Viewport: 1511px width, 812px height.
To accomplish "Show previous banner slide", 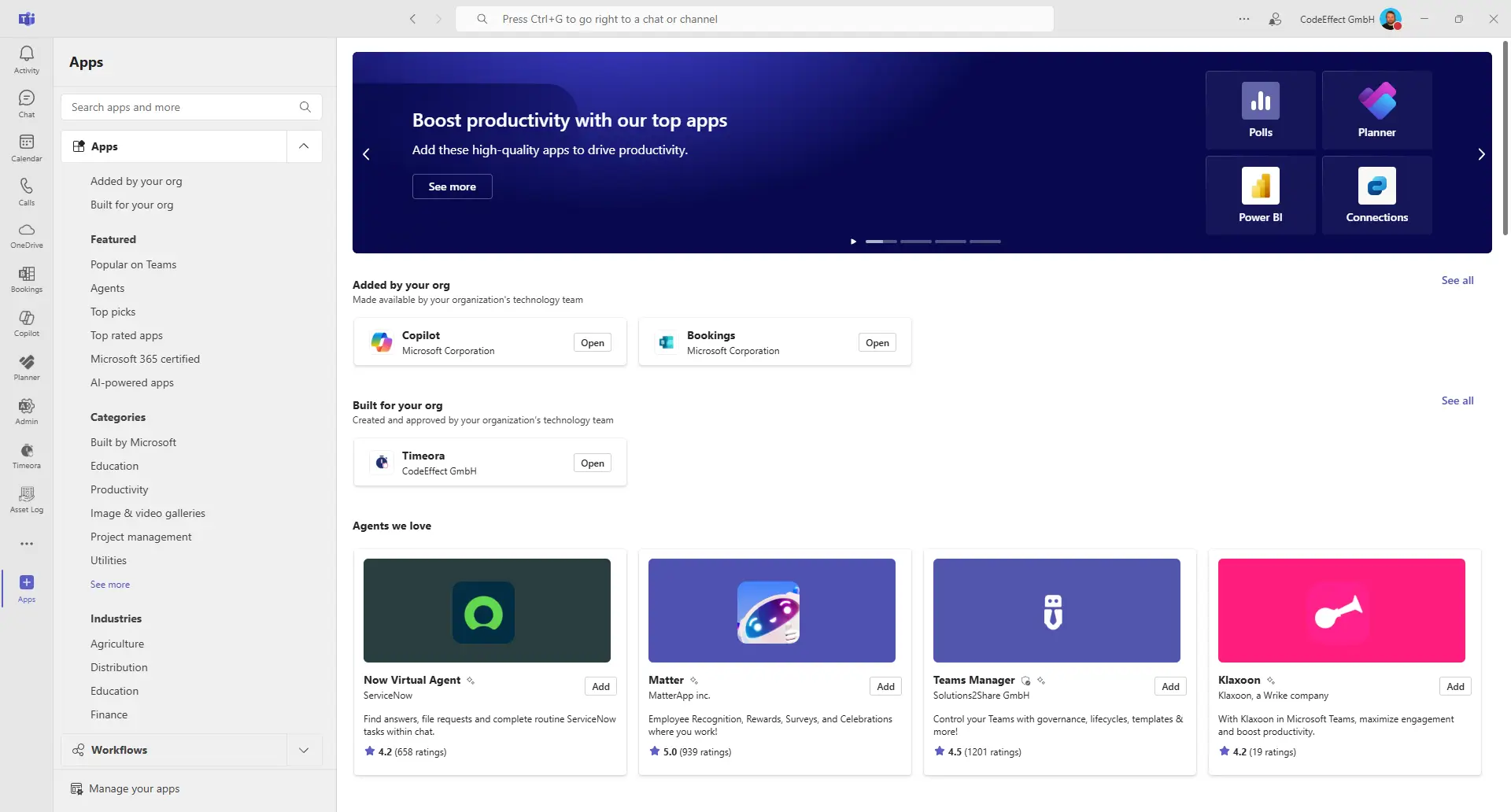I will tap(366, 154).
